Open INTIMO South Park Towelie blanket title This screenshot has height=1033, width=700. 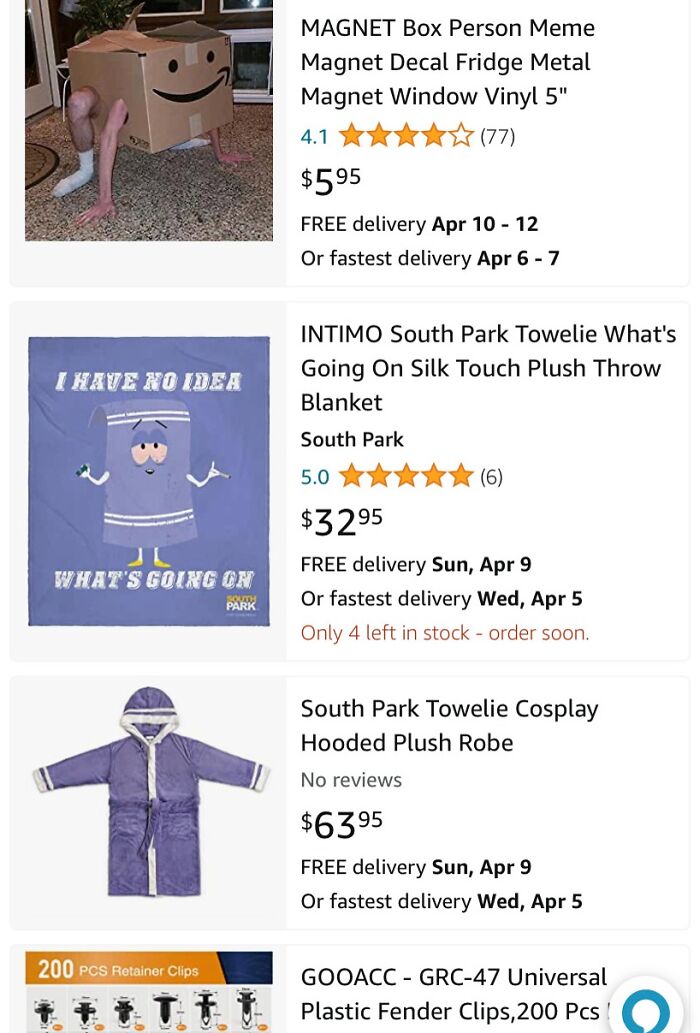[x=488, y=368]
